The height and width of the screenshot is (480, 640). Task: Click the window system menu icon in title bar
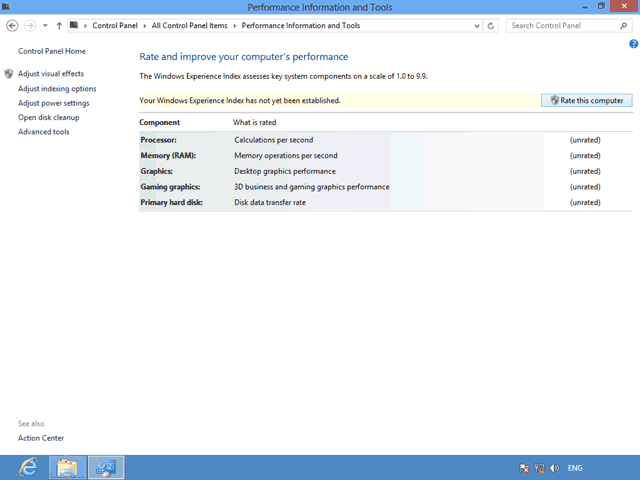[6, 7]
